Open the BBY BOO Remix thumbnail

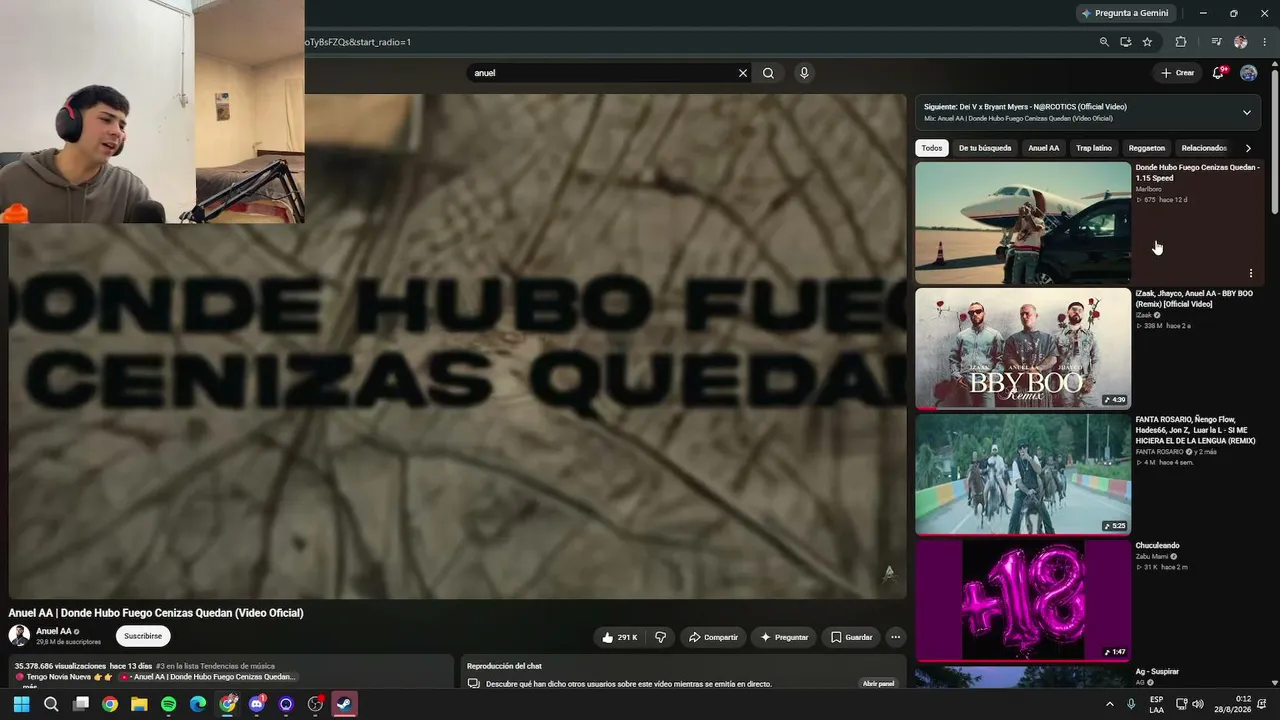[1023, 349]
